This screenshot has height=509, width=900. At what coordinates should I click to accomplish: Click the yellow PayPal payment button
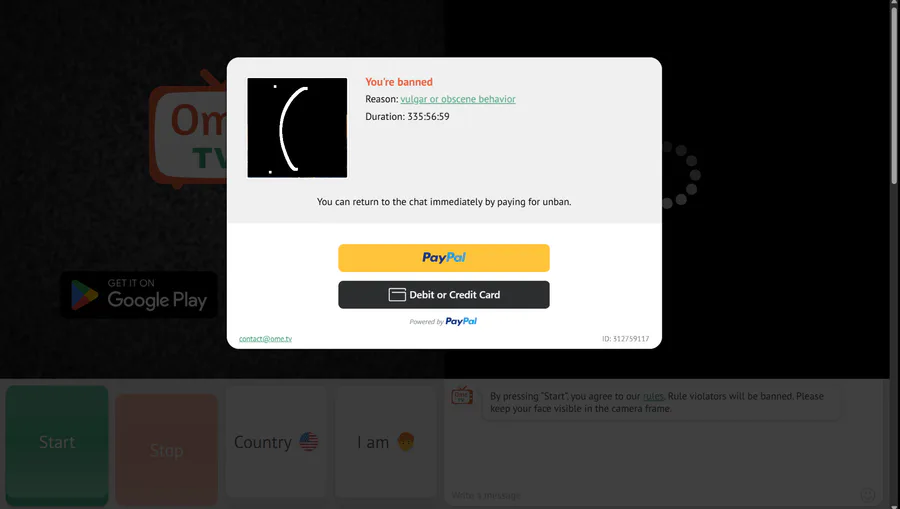pos(444,258)
